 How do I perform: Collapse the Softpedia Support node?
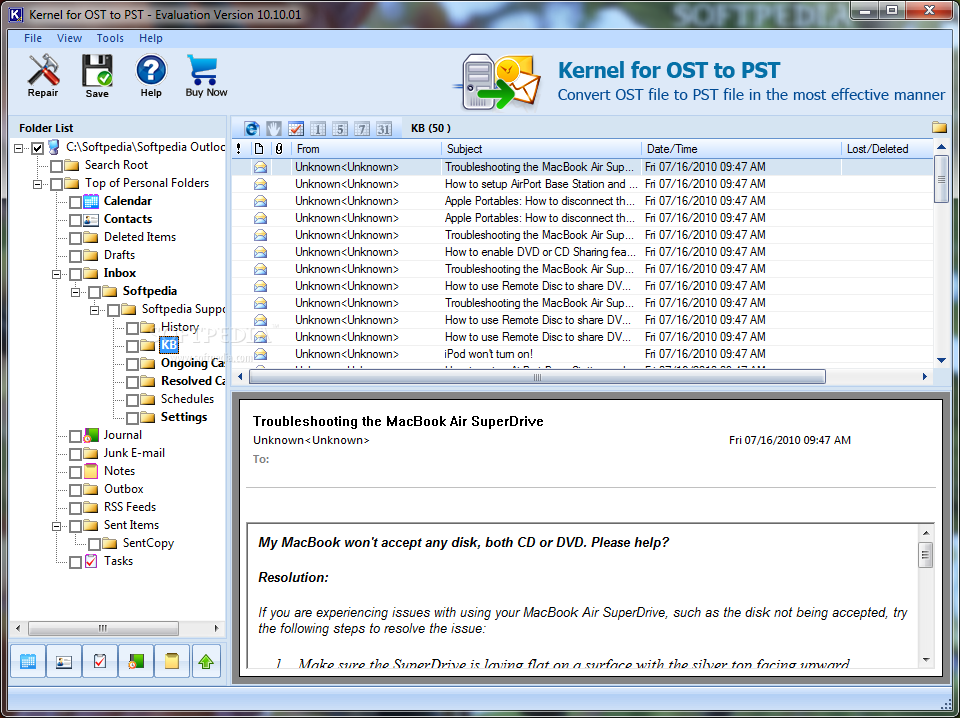click(95, 310)
